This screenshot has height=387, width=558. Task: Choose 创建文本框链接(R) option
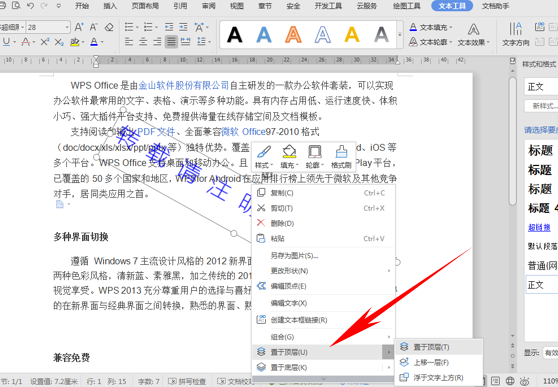pos(323,320)
